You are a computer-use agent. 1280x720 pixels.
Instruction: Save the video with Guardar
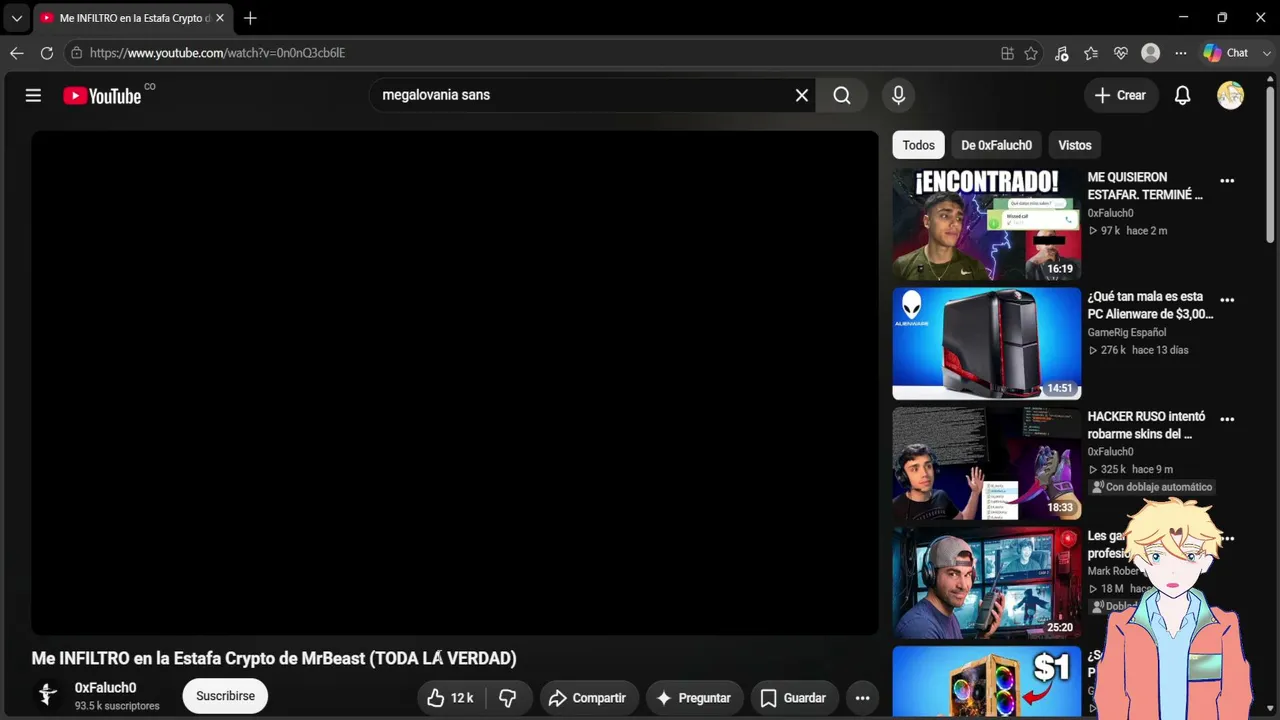click(x=793, y=698)
